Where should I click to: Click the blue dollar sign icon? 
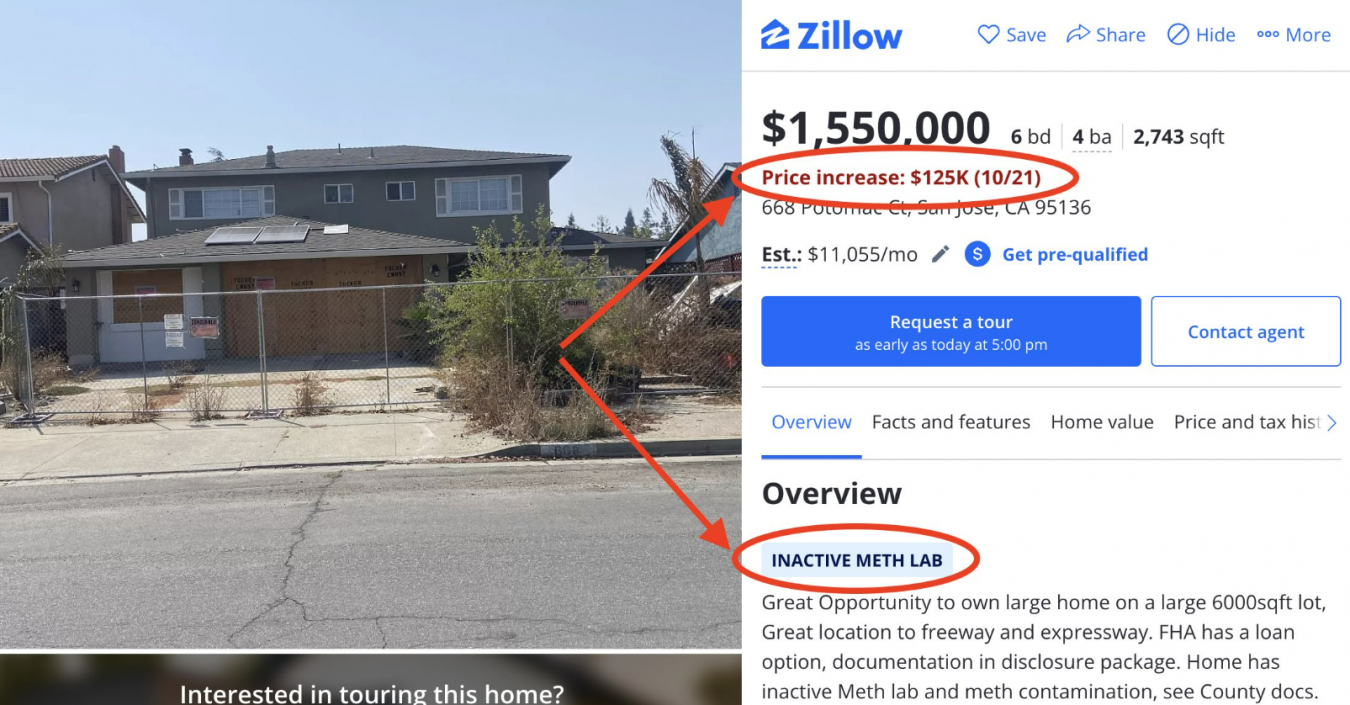tap(977, 254)
